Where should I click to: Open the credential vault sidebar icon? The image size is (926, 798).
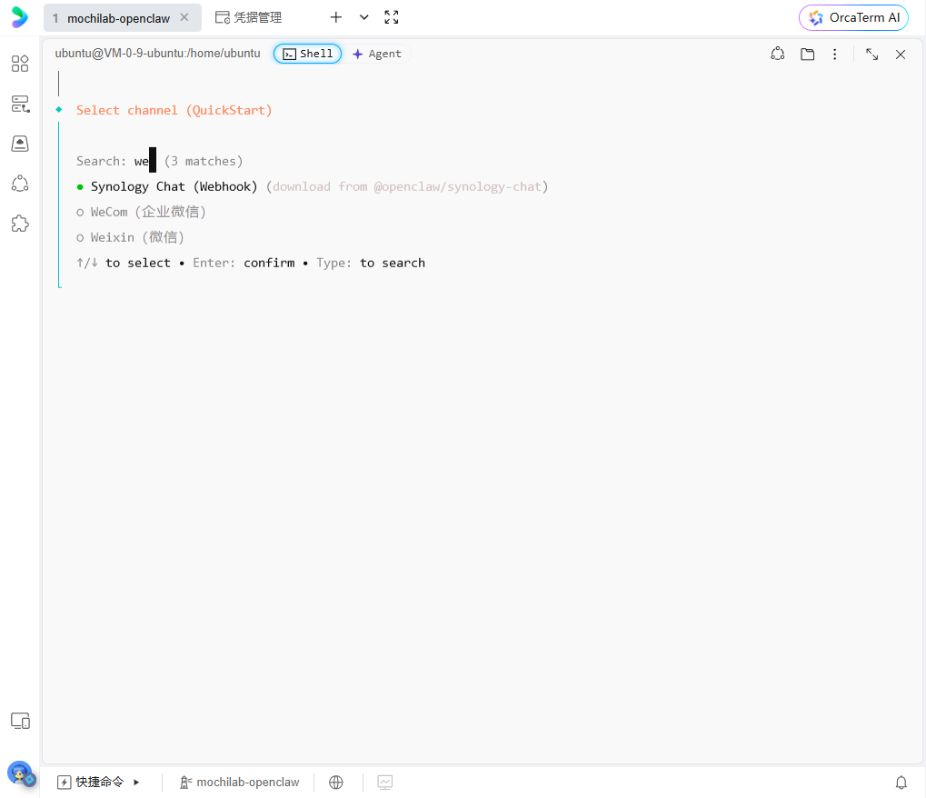[20, 144]
